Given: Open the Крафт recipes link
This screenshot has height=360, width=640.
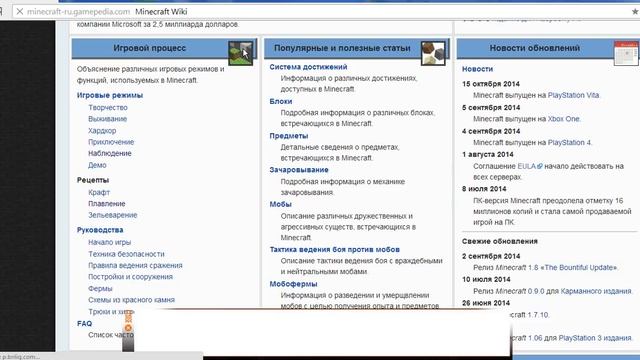Looking at the screenshot, I should [99, 192].
